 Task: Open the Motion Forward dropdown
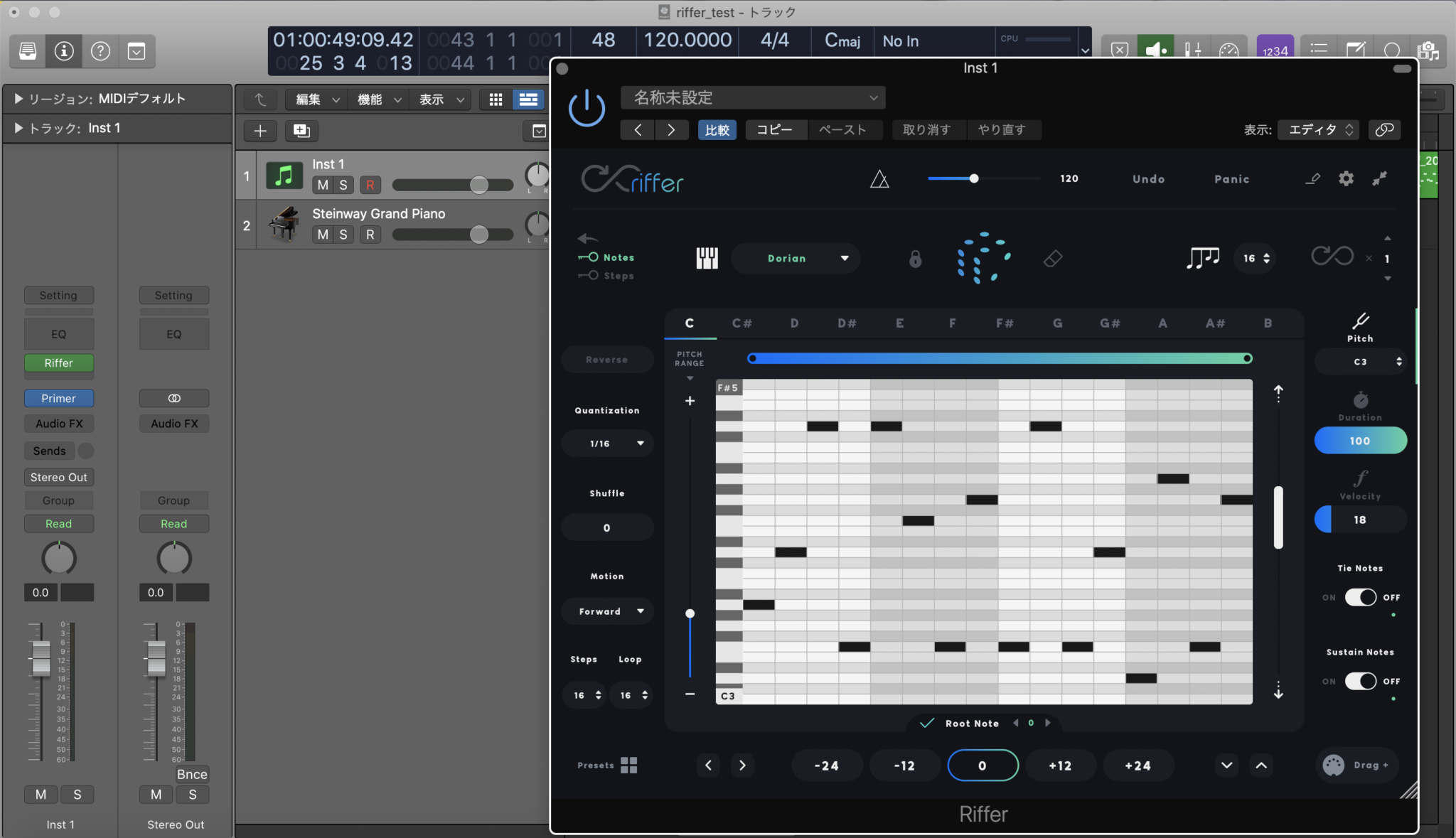coord(607,611)
